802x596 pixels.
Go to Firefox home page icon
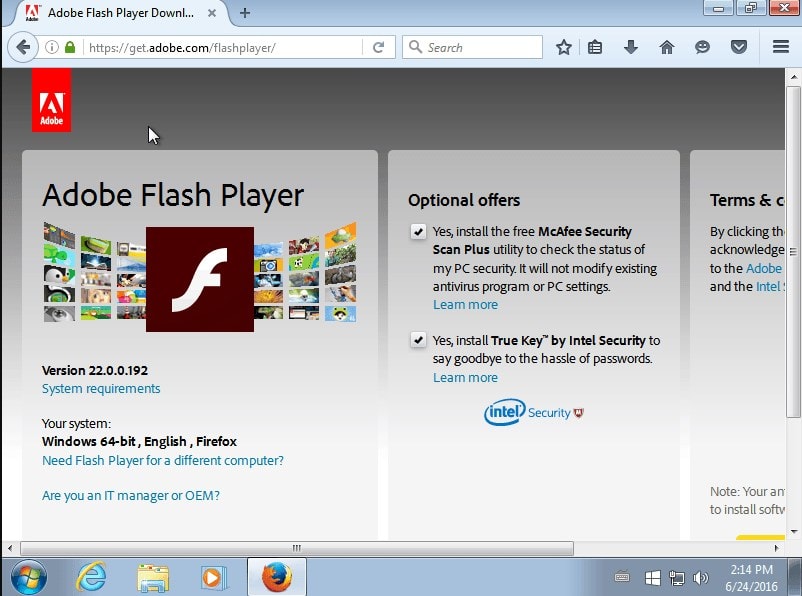tap(666, 48)
